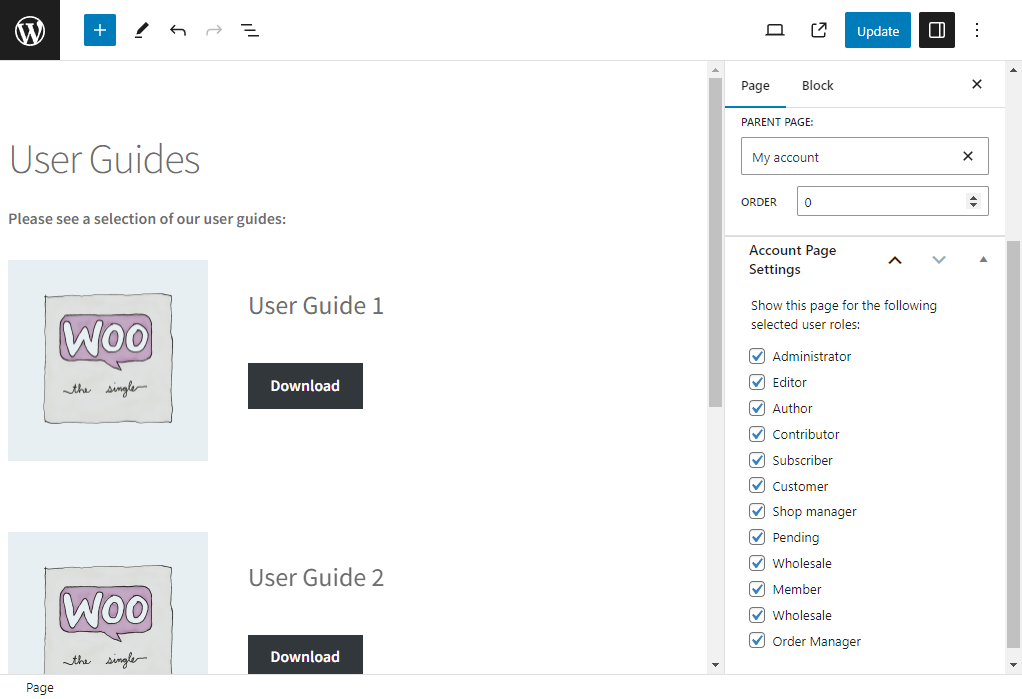Open the Document Overview list view
The width and height of the screenshot is (1022, 699).
click(250, 30)
